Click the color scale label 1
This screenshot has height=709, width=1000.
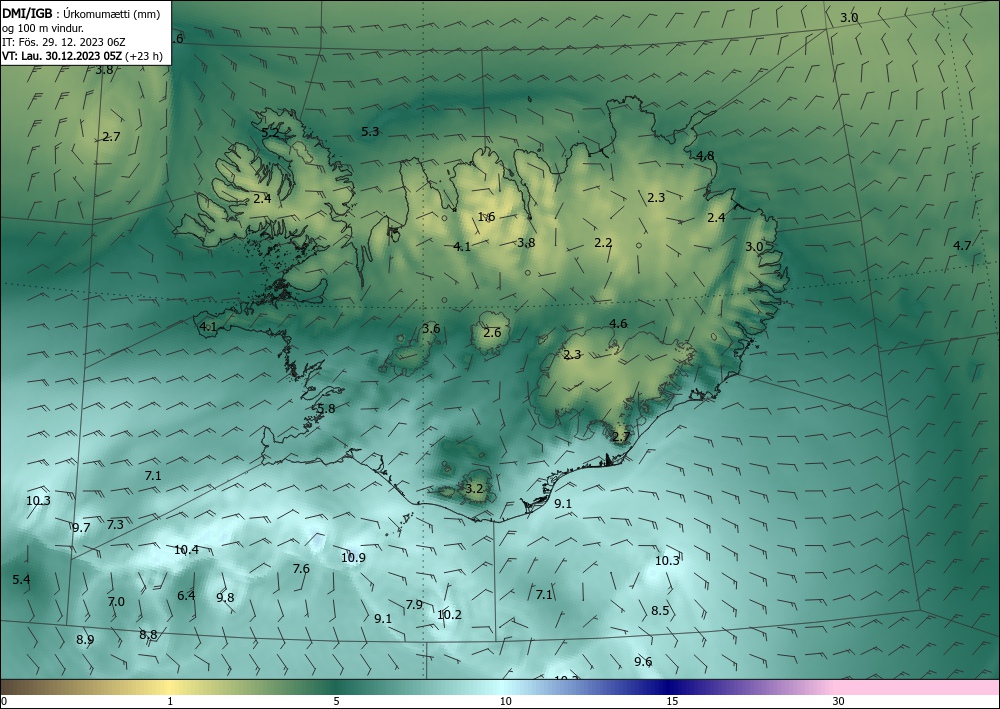click(170, 701)
